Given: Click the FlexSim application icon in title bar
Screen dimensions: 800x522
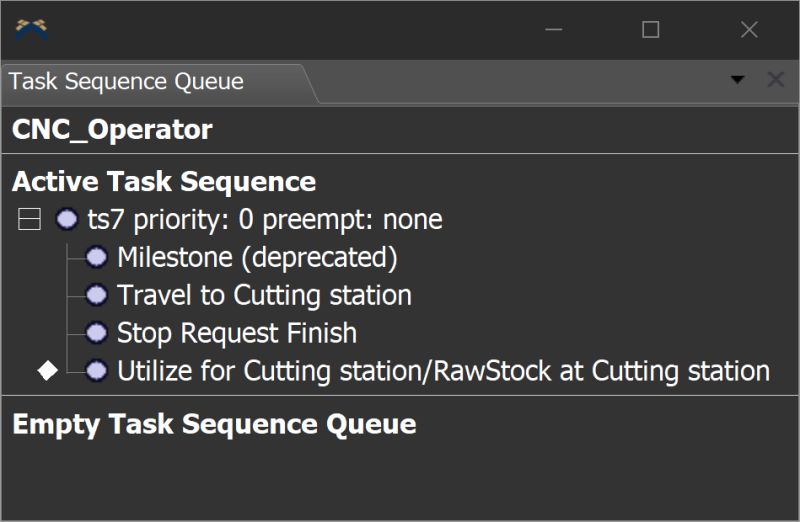Looking at the screenshot, I should coord(32,29).
